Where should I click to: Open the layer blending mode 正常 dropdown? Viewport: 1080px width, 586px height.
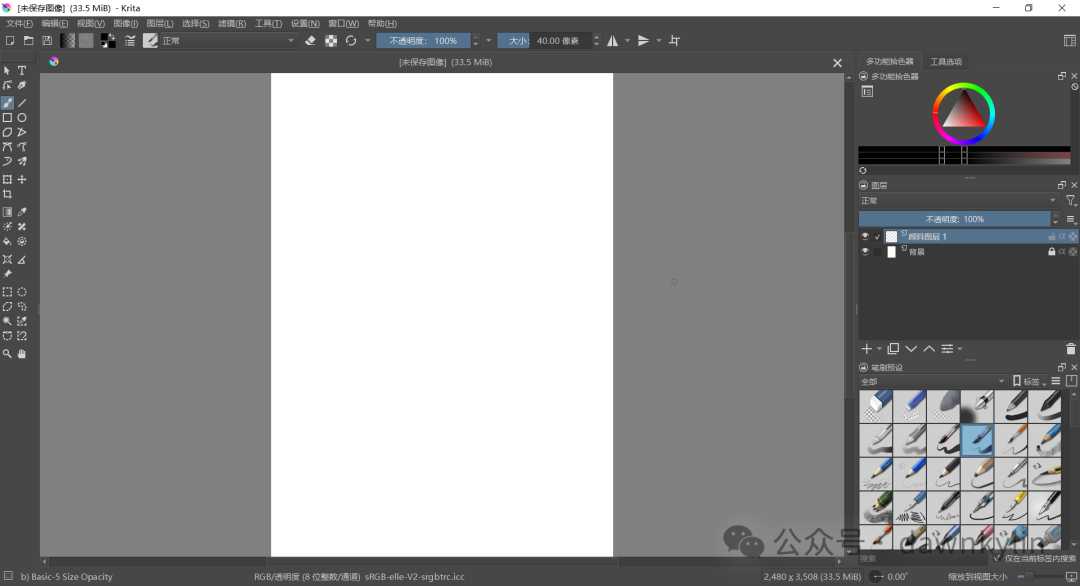click(x=955, y=201)
